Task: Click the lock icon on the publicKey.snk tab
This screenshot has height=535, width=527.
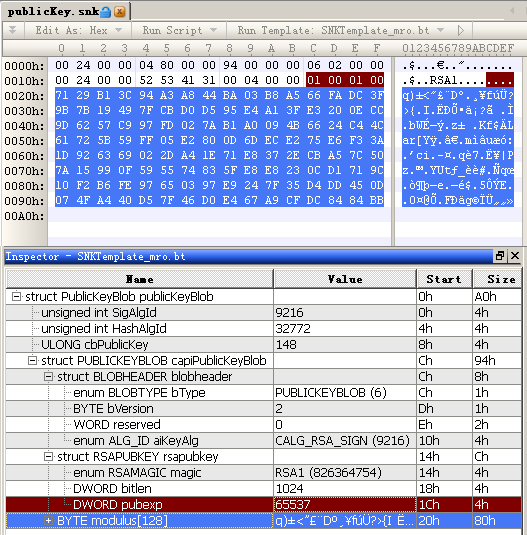Action: click(106, 12)
